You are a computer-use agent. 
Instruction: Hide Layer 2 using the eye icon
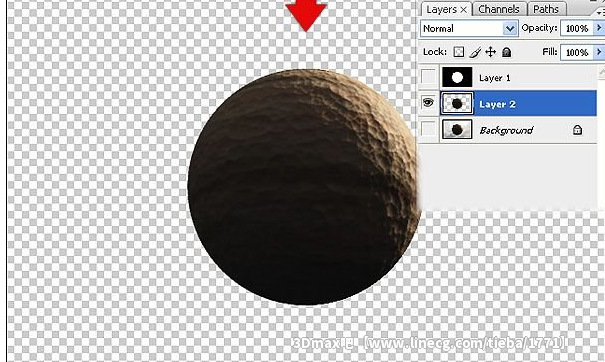428,103
